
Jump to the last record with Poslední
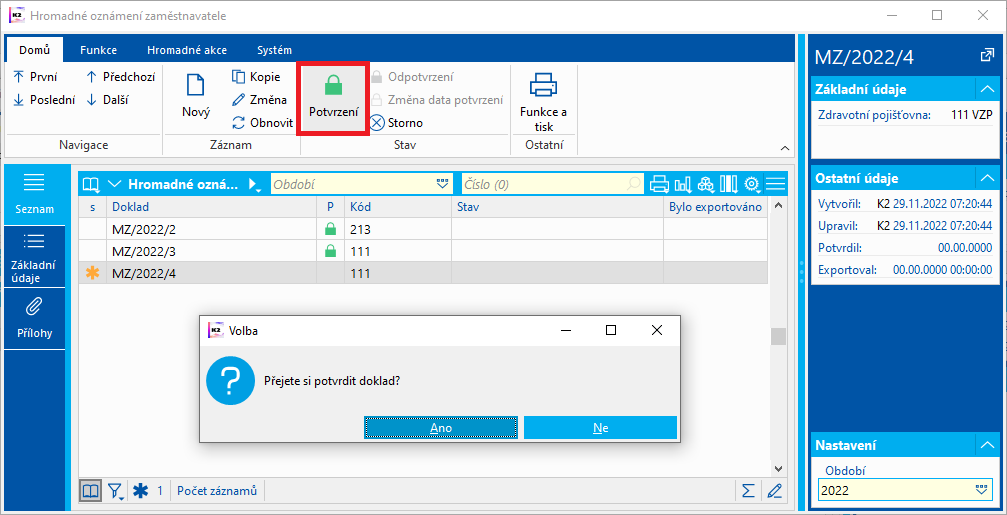(44, 100)
